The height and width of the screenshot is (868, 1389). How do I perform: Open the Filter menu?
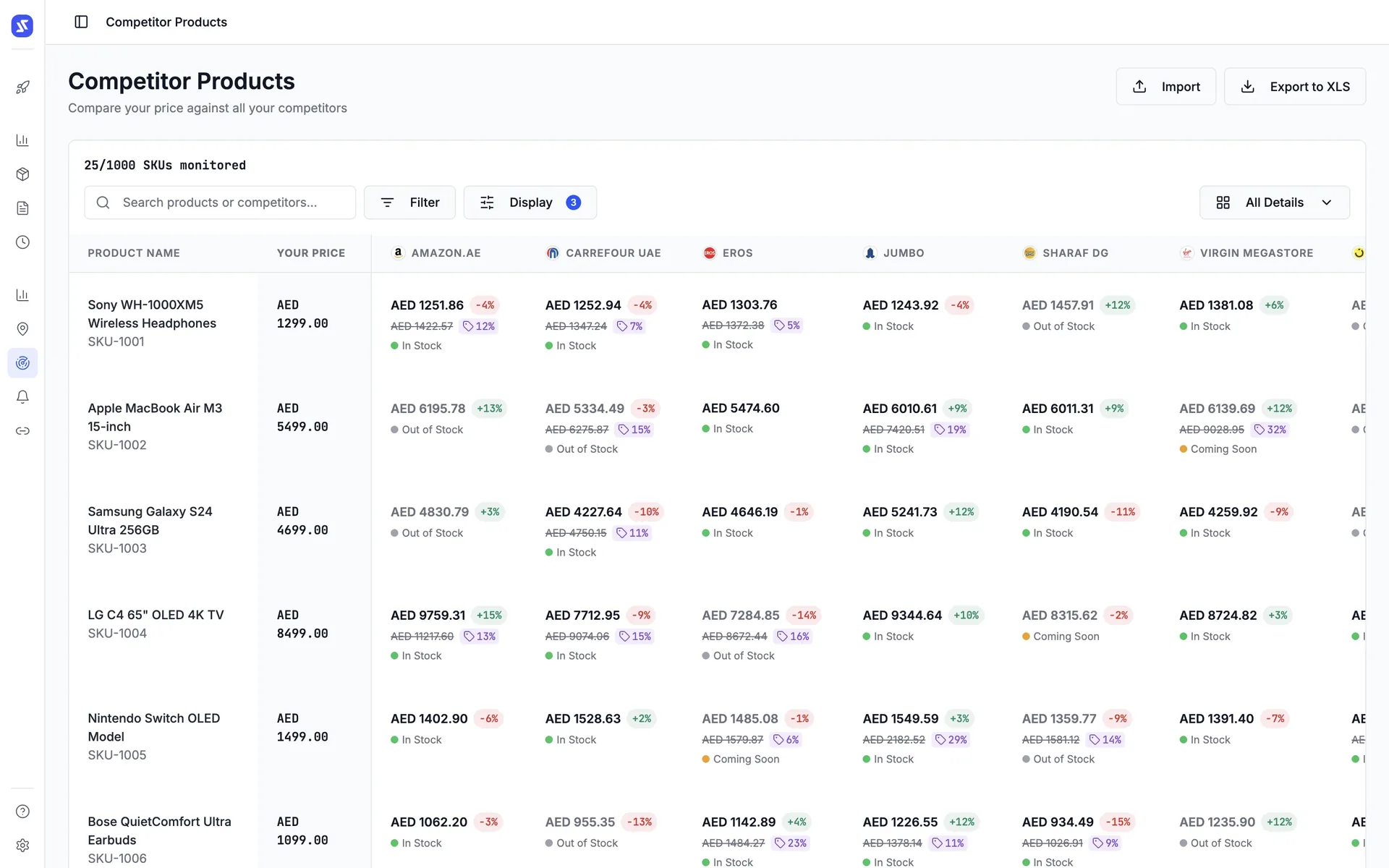click(409, 202)
